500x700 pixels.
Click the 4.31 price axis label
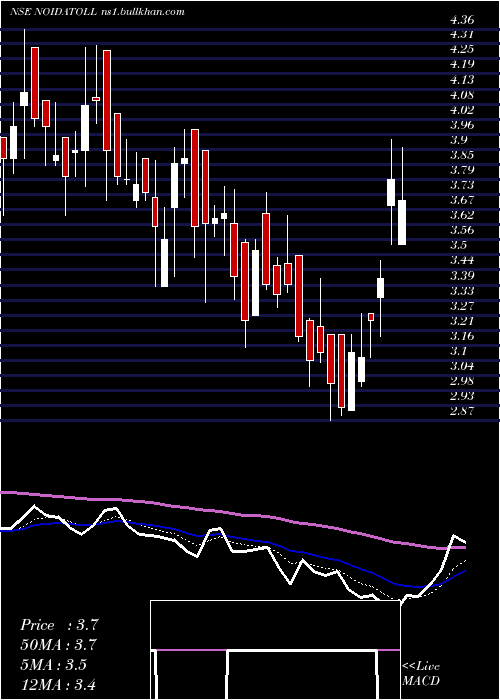462,34
